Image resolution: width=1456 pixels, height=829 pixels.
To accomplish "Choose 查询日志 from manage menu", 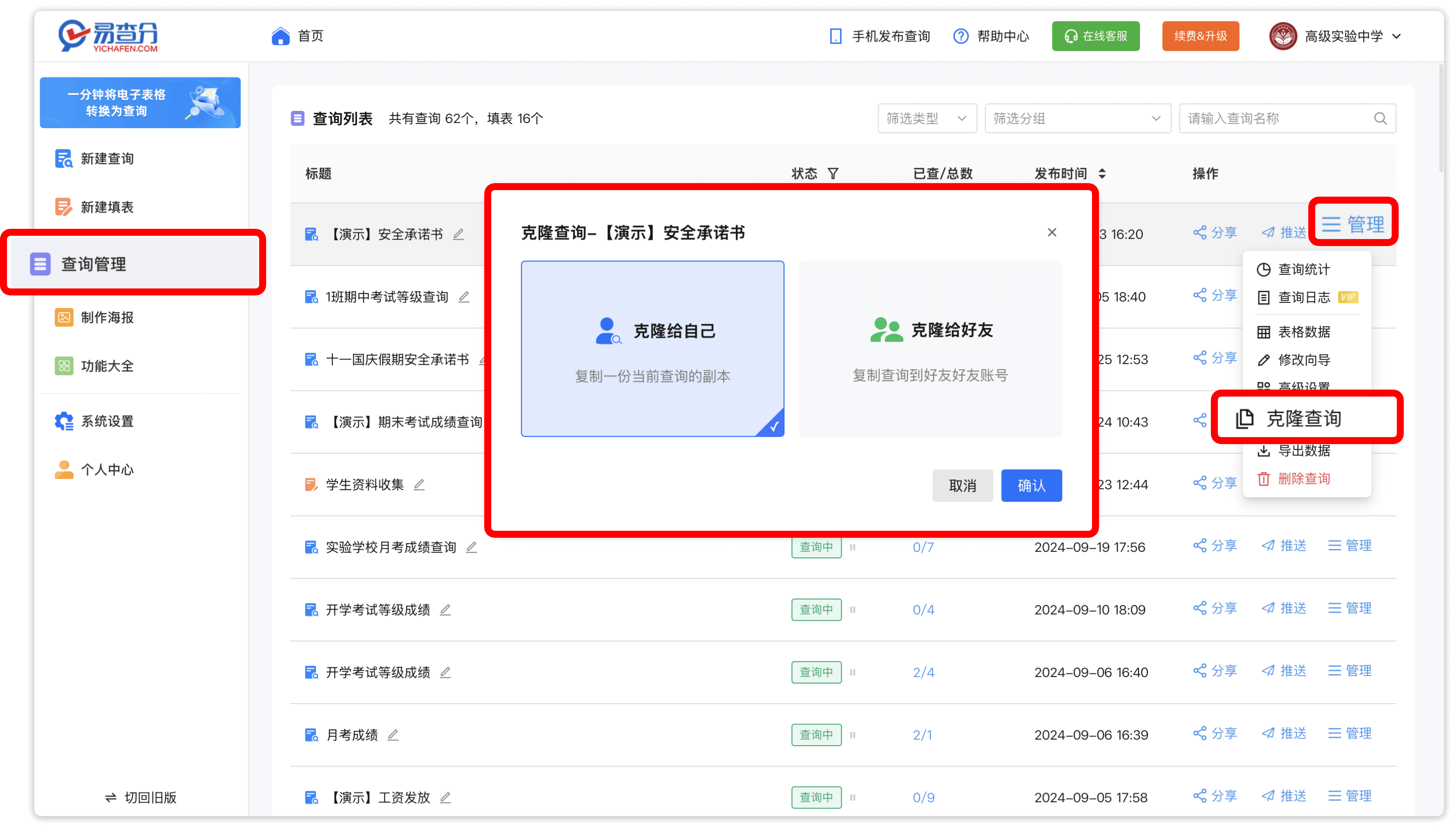I will pyautogui.click(x=1306, y=297).
